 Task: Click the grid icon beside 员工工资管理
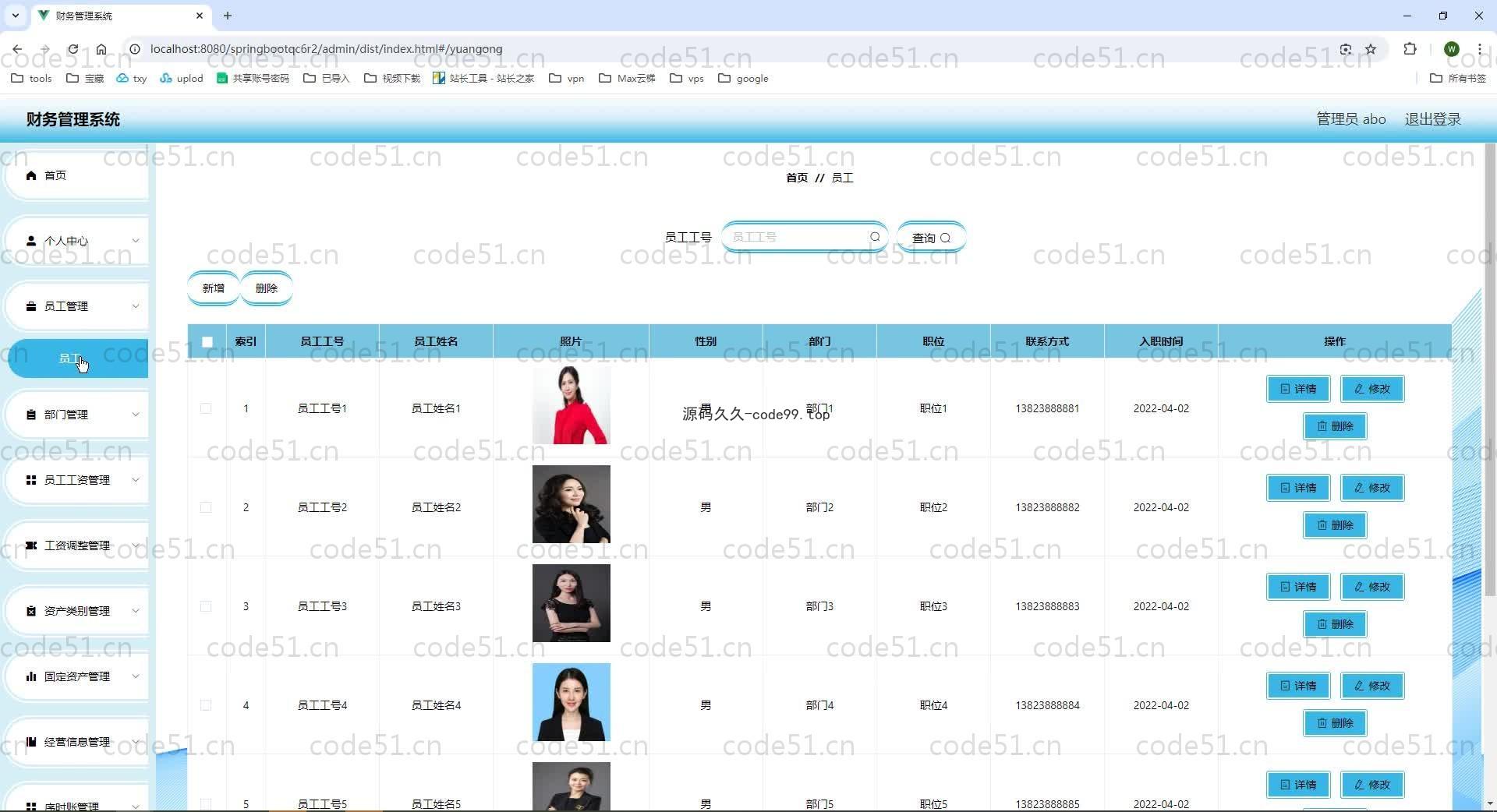(31, 480)
